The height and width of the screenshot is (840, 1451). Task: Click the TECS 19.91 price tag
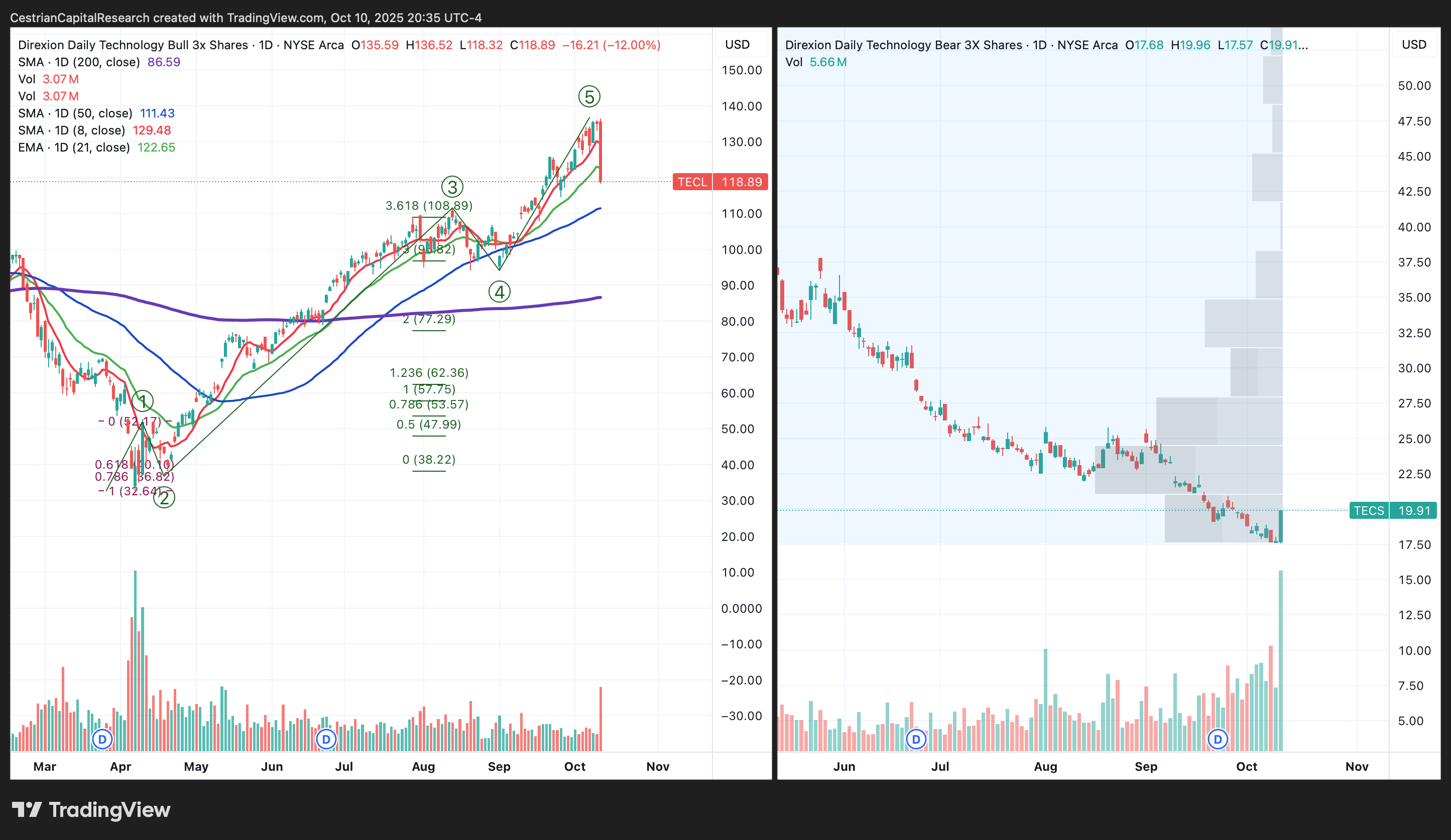click(x=1392, y=510)
